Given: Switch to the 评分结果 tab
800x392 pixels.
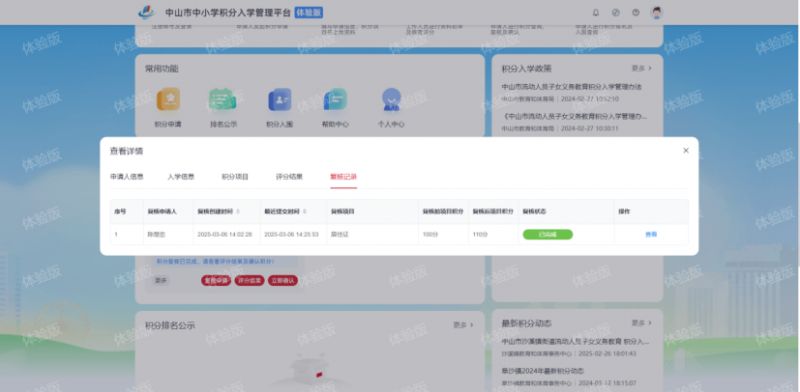Looking at the screenshot, I should [x=289, y=177].
